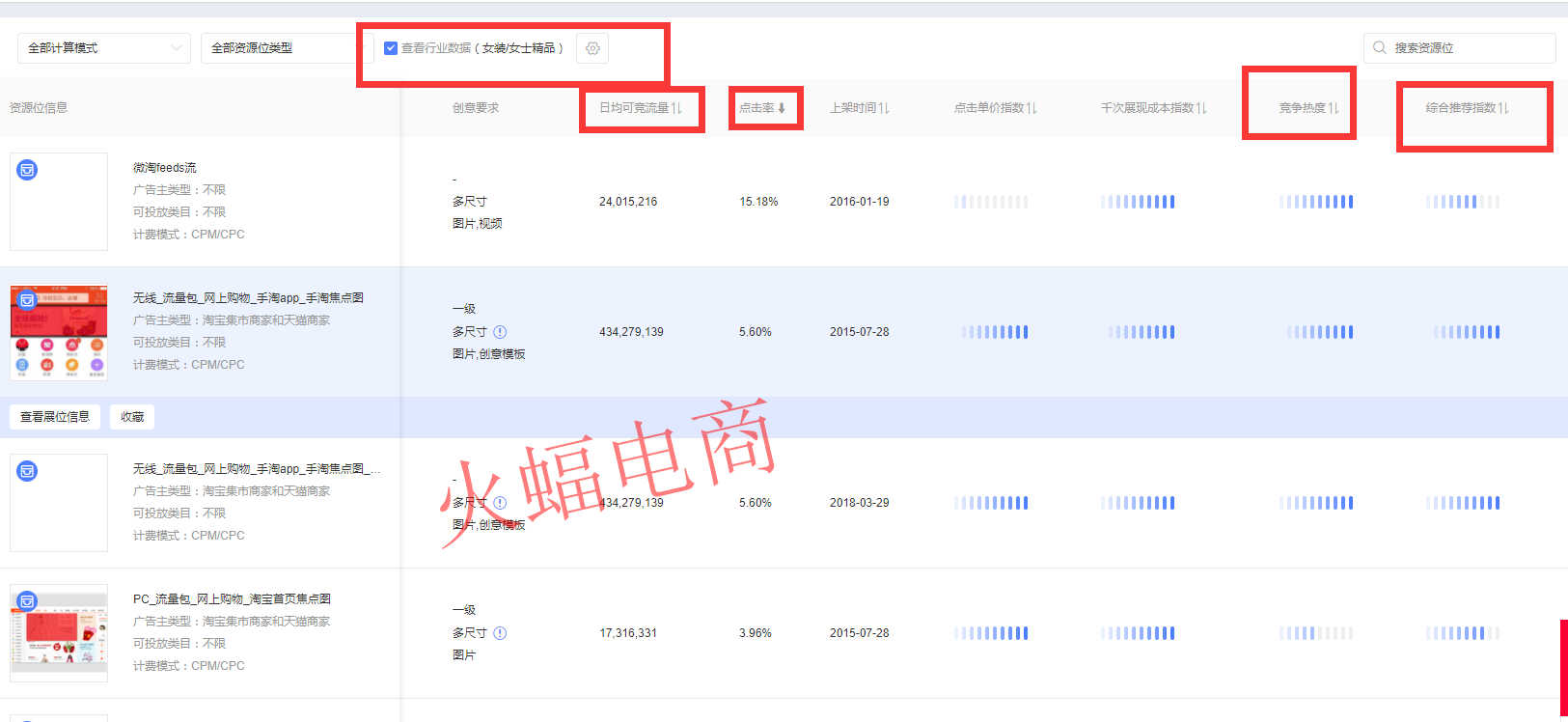This screenshot has width=1568, height=722.
Task: Open the PC_流量包 淘宝首页焦点图 thumbnail
Action: [59, 633]
